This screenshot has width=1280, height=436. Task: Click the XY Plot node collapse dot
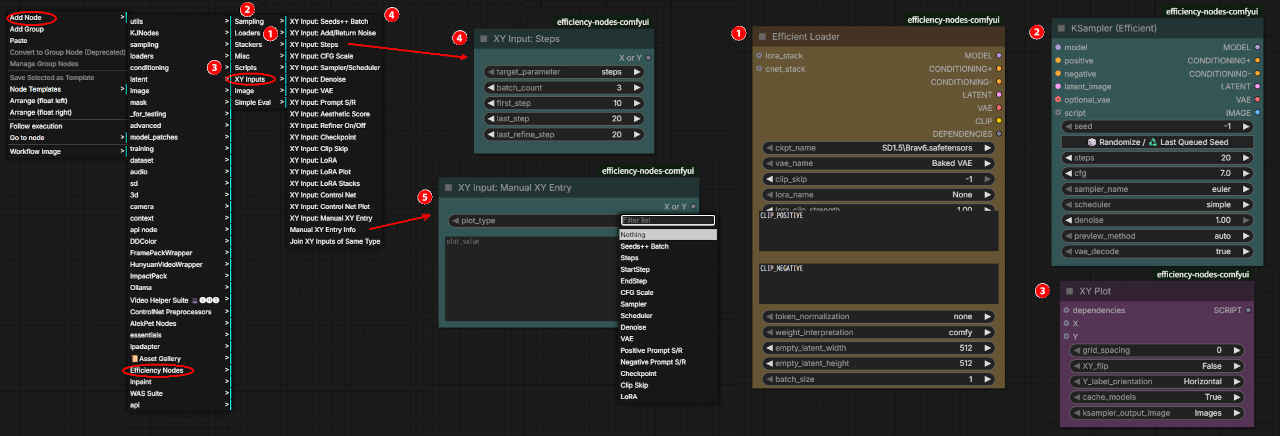coord(1069,291)
